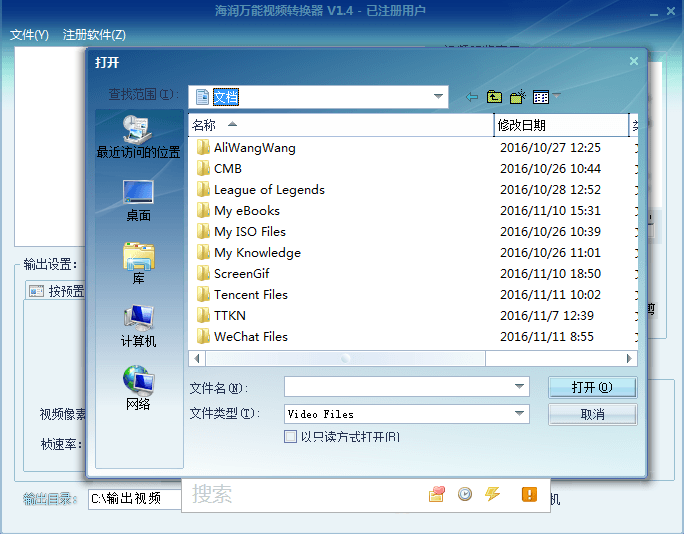Select the League of Legends folder
This screenshot has width=684, height=534.
(268, 190)
